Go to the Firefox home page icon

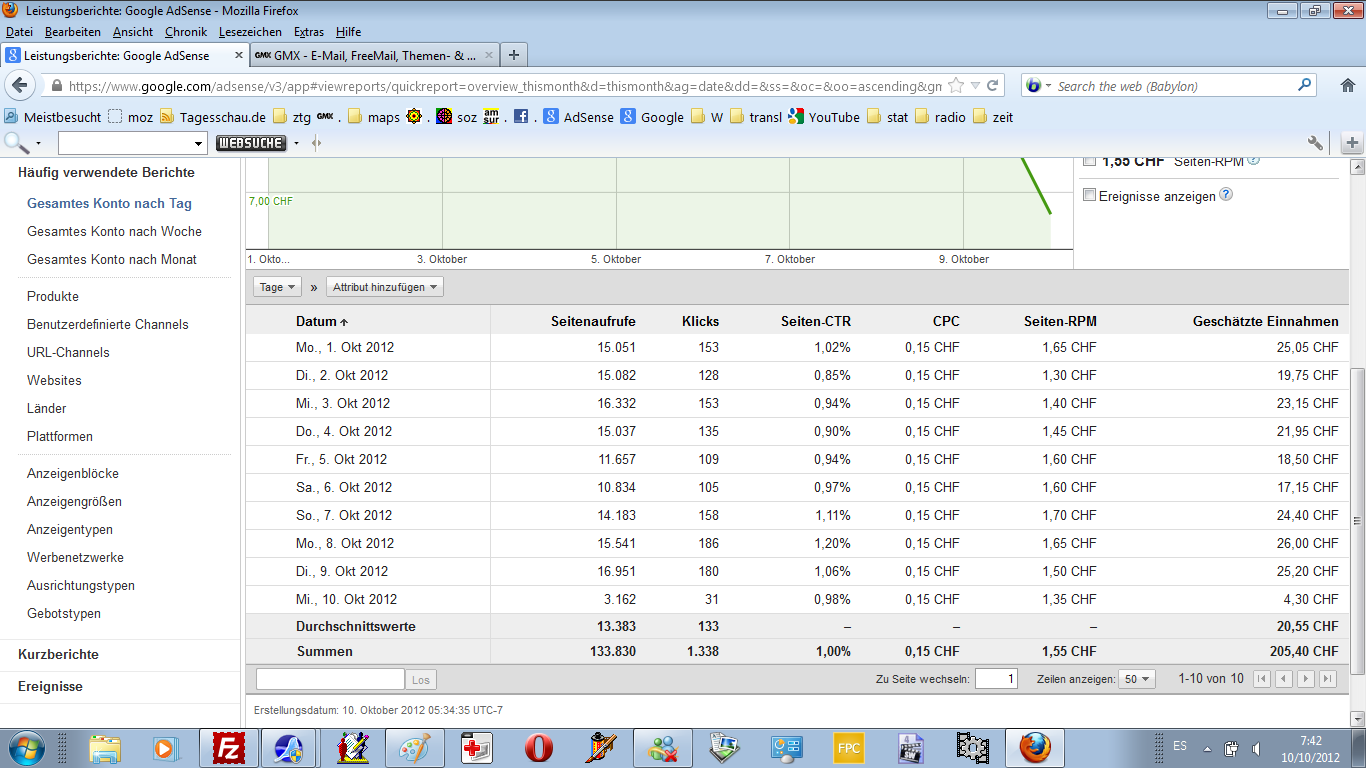coord(1347,86)
